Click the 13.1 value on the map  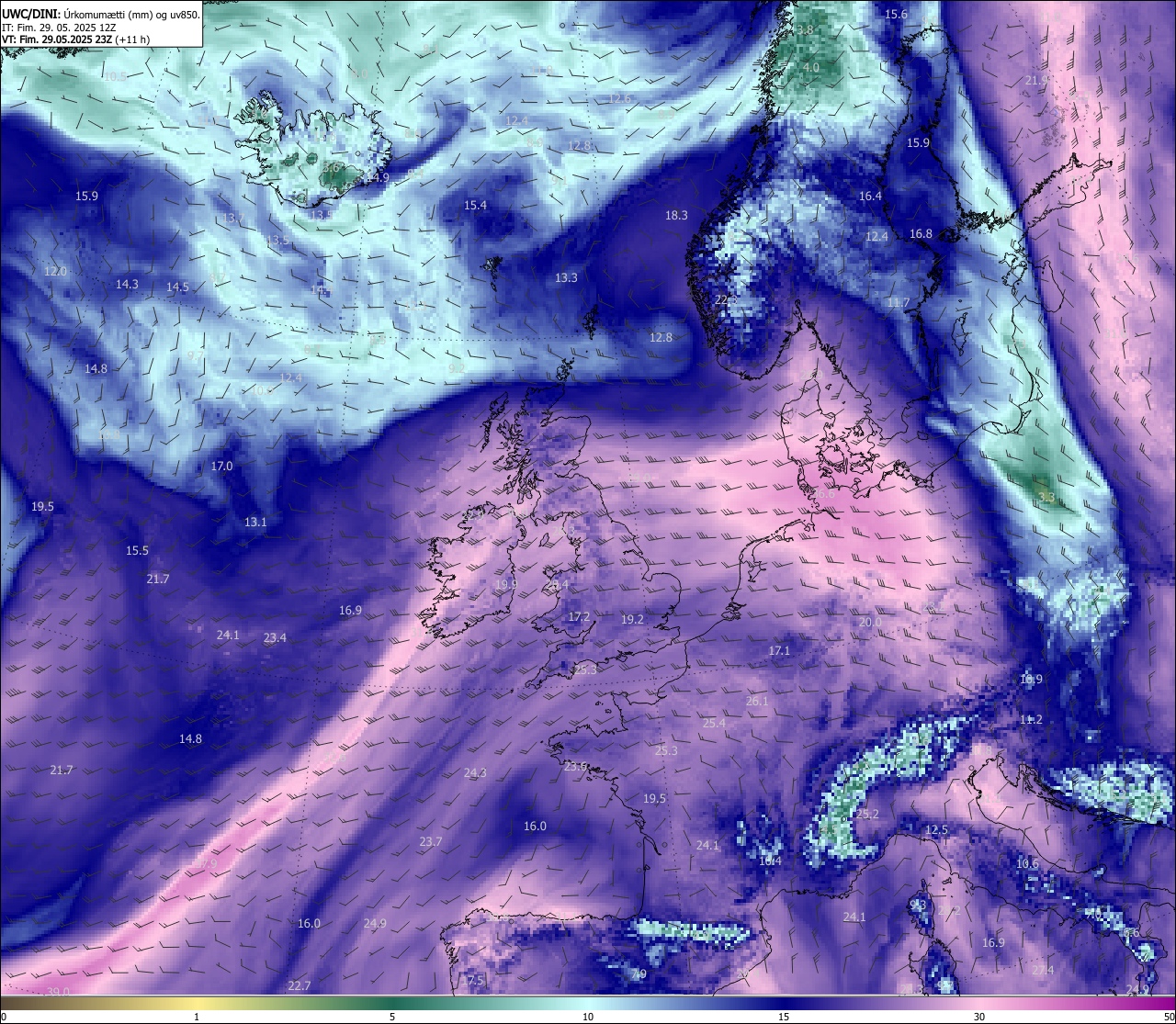pos(255,523)
